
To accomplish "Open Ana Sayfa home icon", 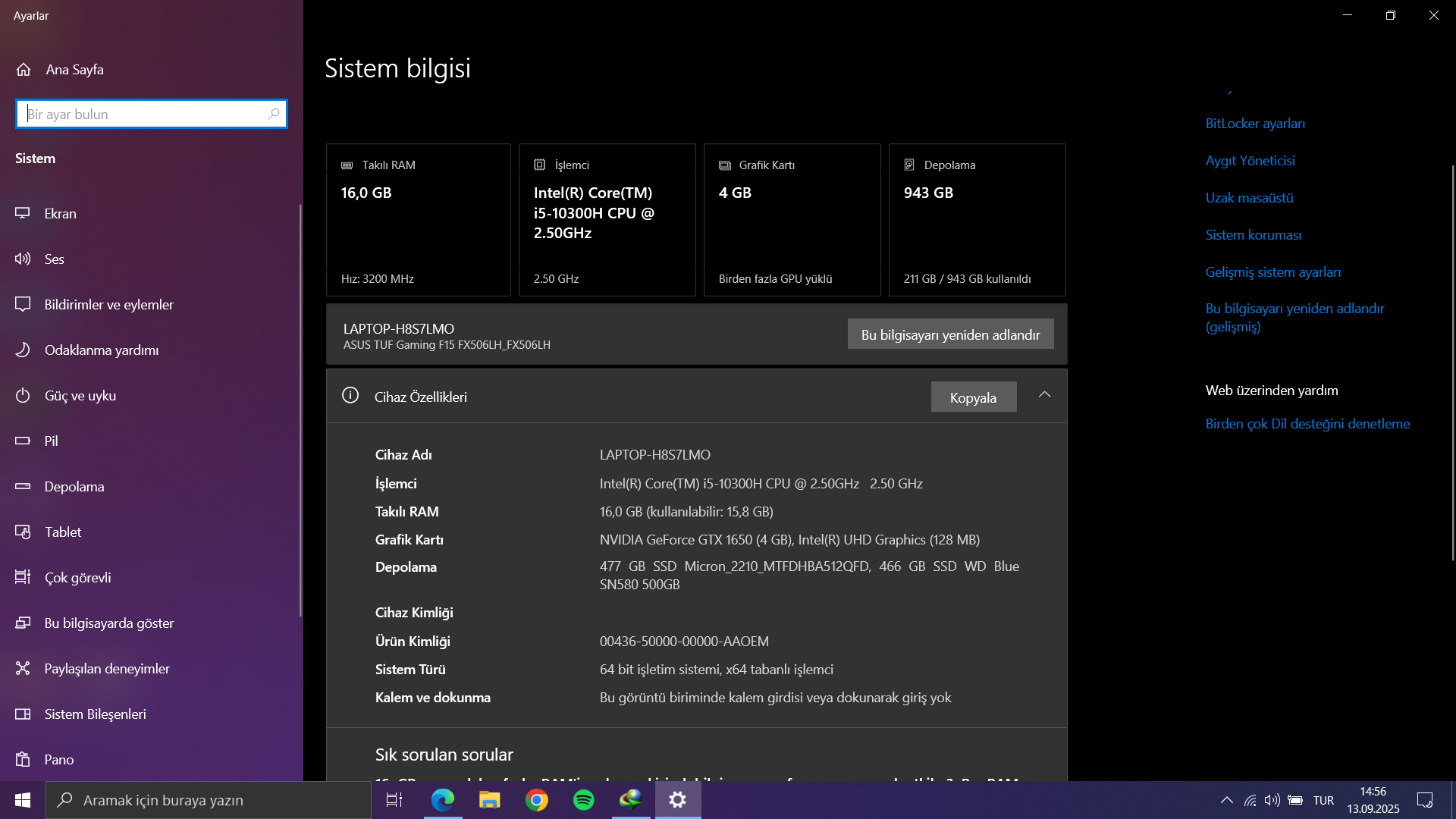I will coord(24,70).
